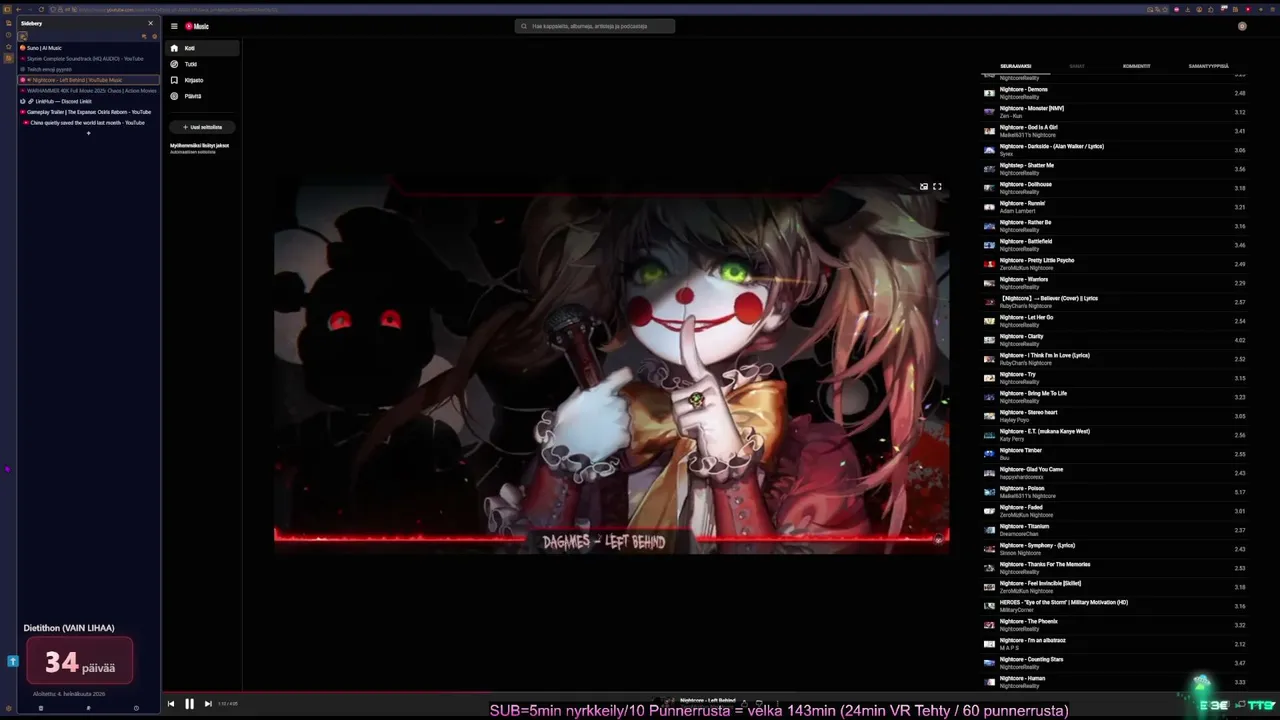Switch to WARHAMMER 40K Full Movie tab
Viewport: 1280px width, 720px height.
point(88,91)
